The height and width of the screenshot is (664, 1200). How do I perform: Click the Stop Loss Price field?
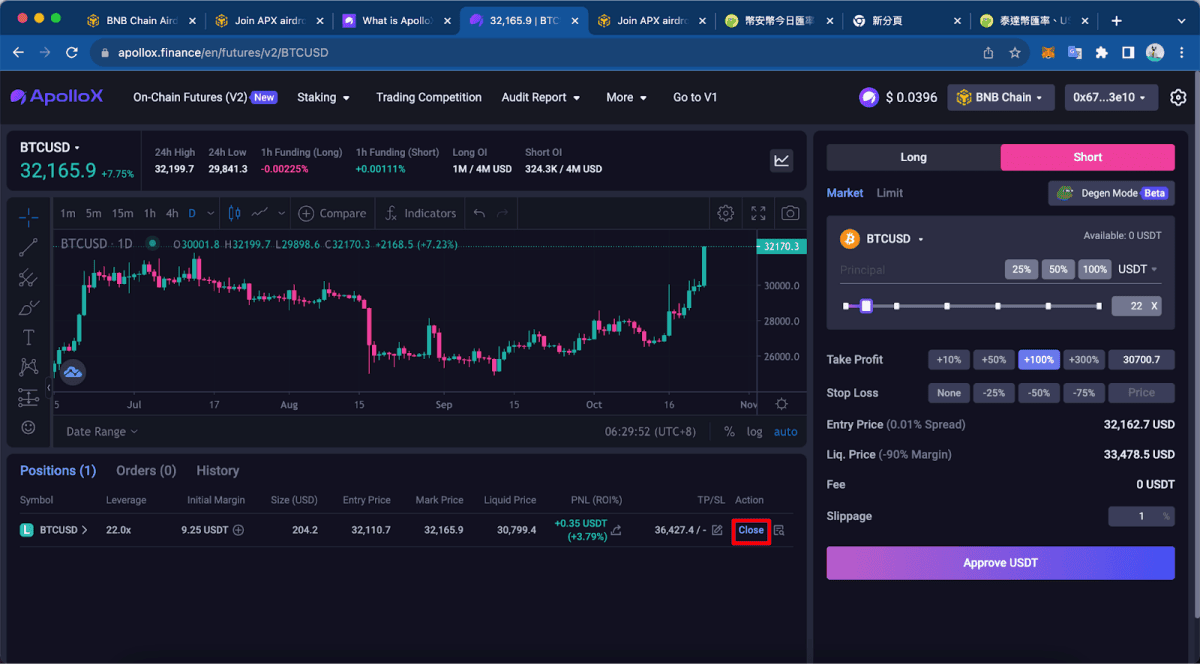coord(1141,393)
